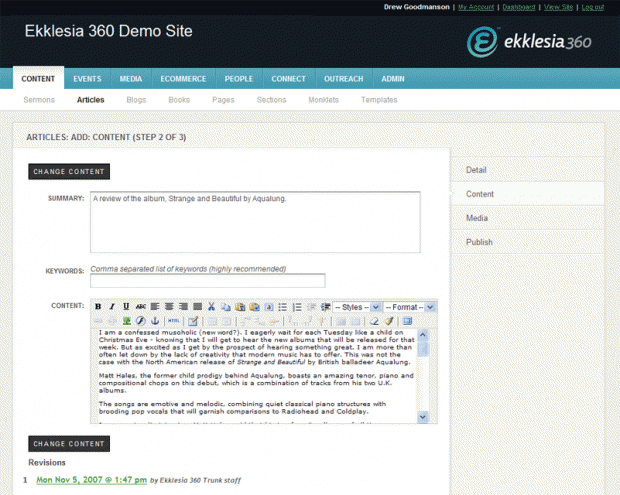Click the bottom Change Content button
Viewport: 620px width, 495px height.
69,444
